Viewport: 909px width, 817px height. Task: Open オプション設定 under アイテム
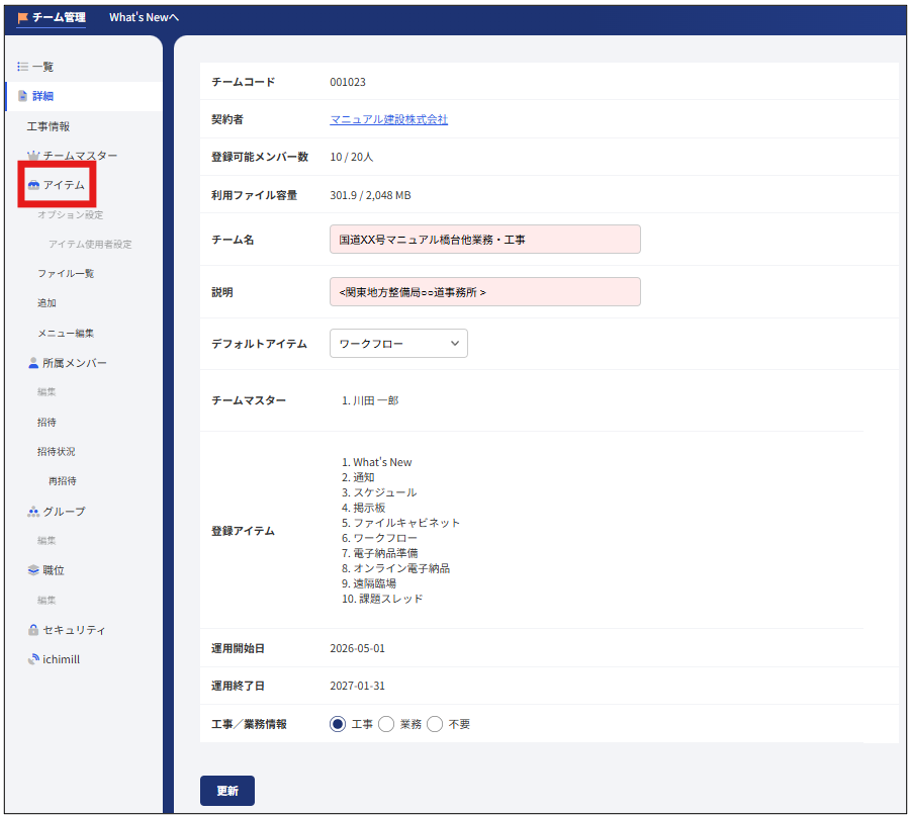tap(70, 215)
